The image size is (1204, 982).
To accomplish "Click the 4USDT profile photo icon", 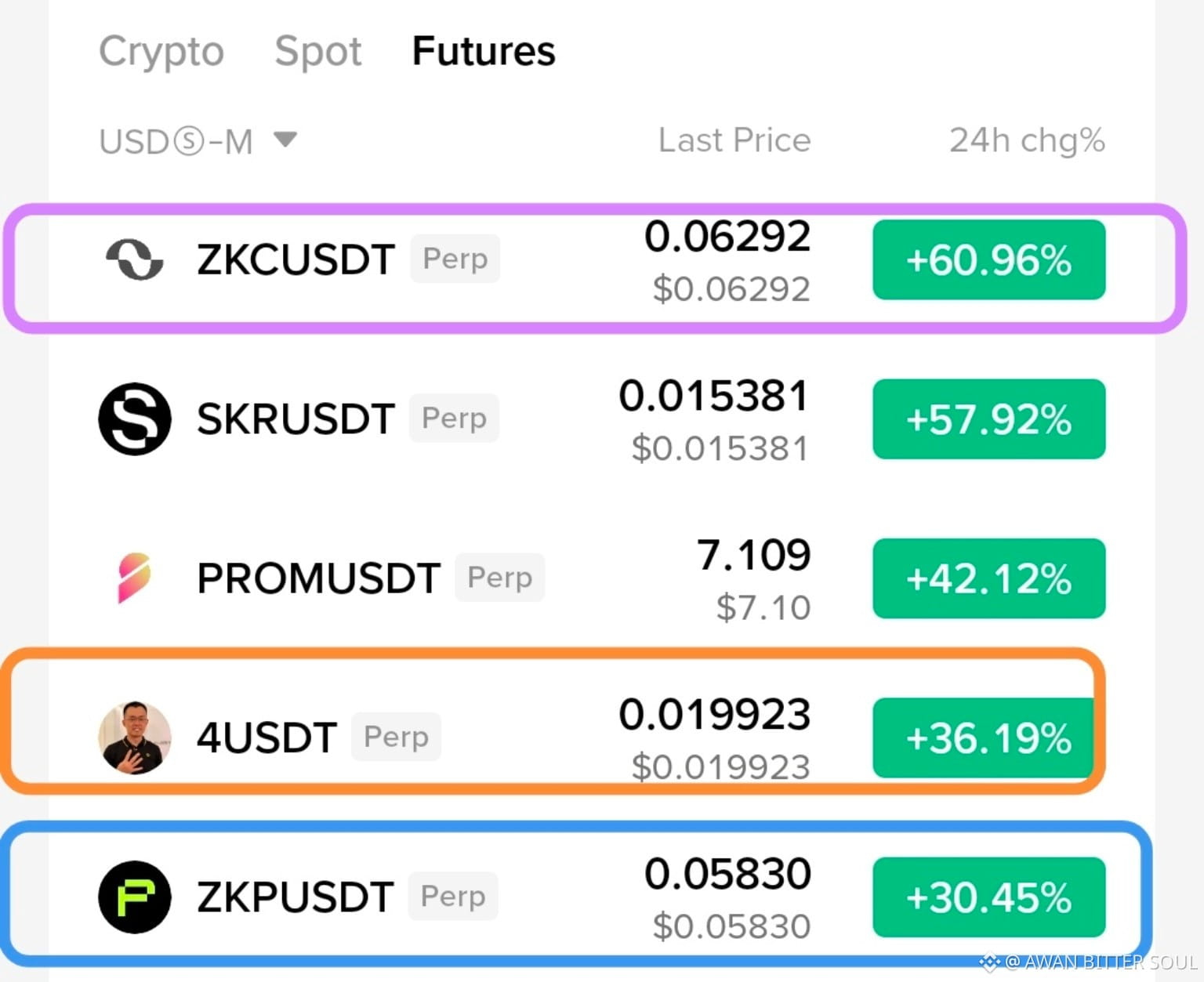I will tap(135, 737).
